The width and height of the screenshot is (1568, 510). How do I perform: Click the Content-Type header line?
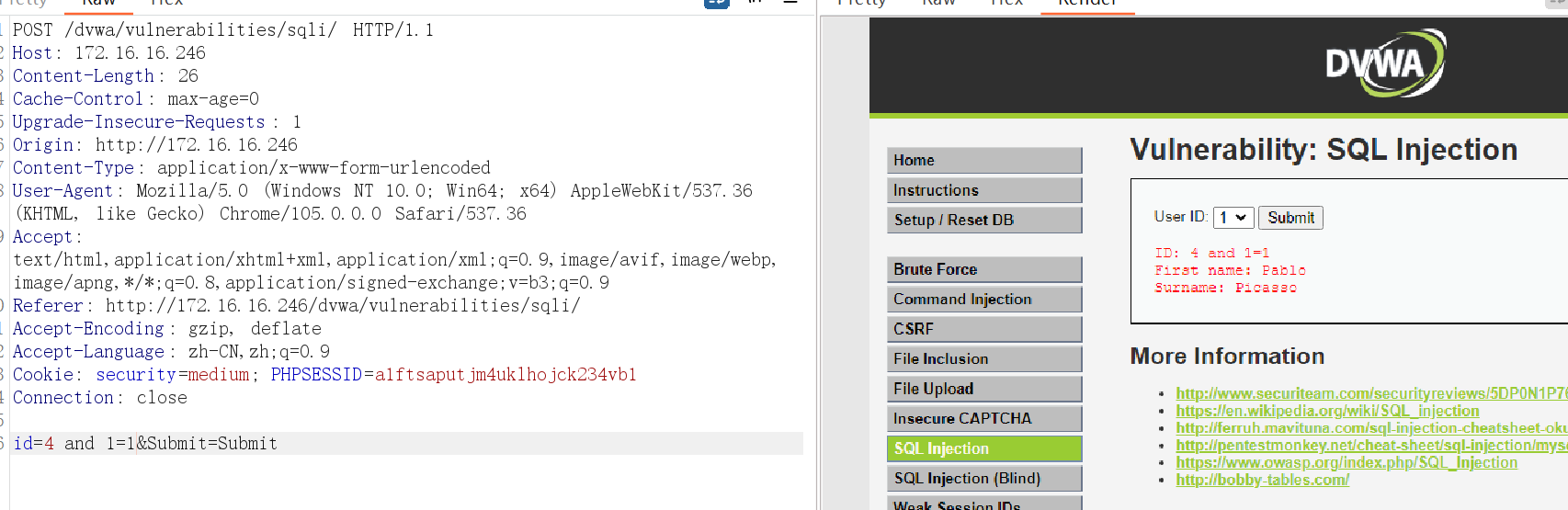click(251, 167)
